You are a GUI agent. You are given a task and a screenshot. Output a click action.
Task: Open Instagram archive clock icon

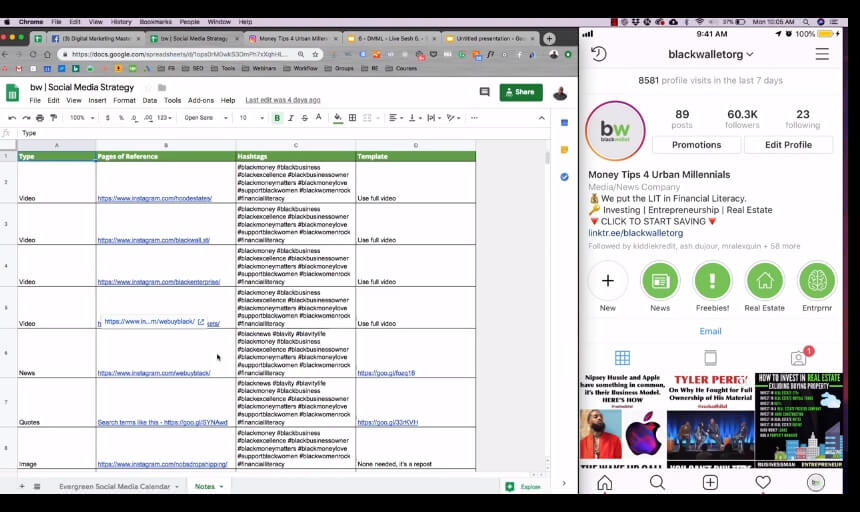pos(598,54)
